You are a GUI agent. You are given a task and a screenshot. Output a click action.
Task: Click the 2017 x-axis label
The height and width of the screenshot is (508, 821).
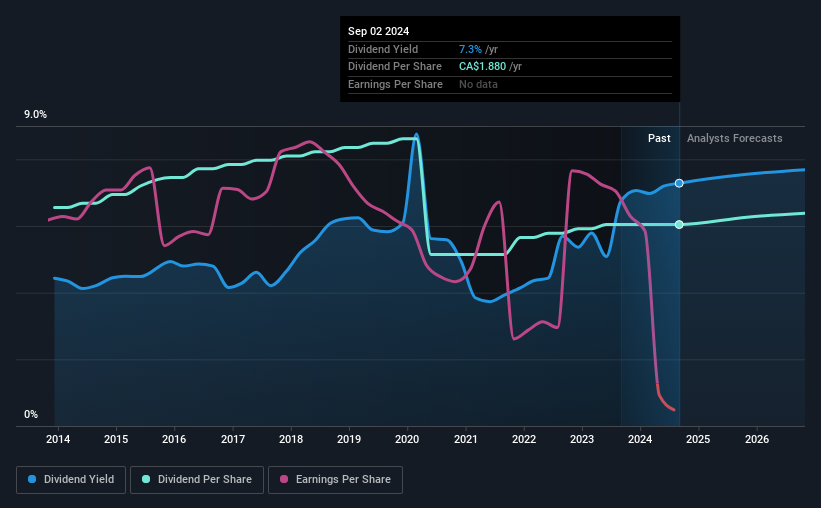click(232, 439)
